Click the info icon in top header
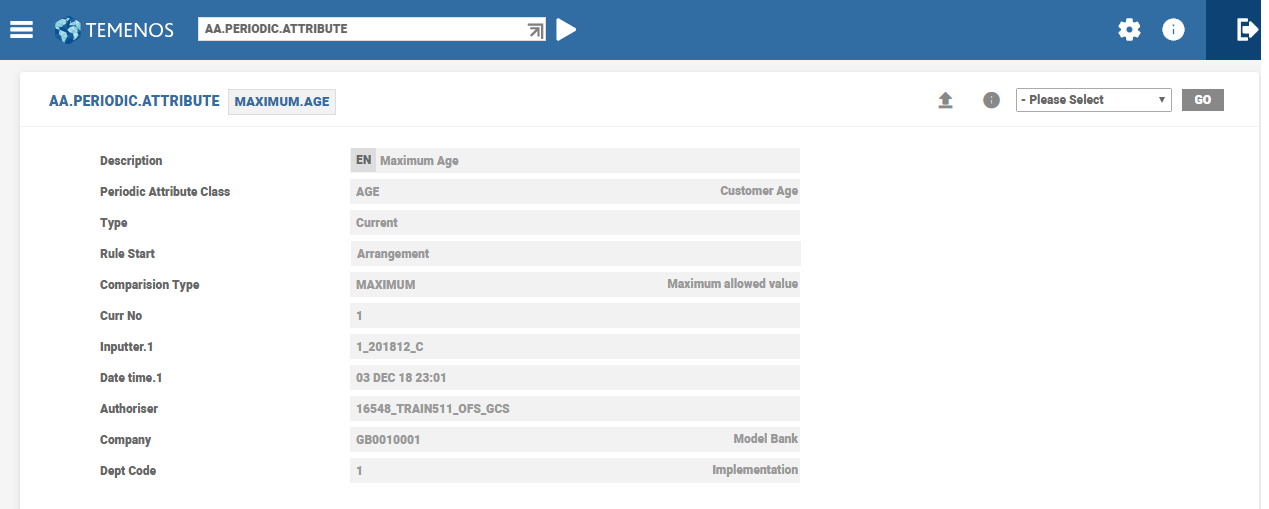1269x509 pixels. (x=1173, y=30)
